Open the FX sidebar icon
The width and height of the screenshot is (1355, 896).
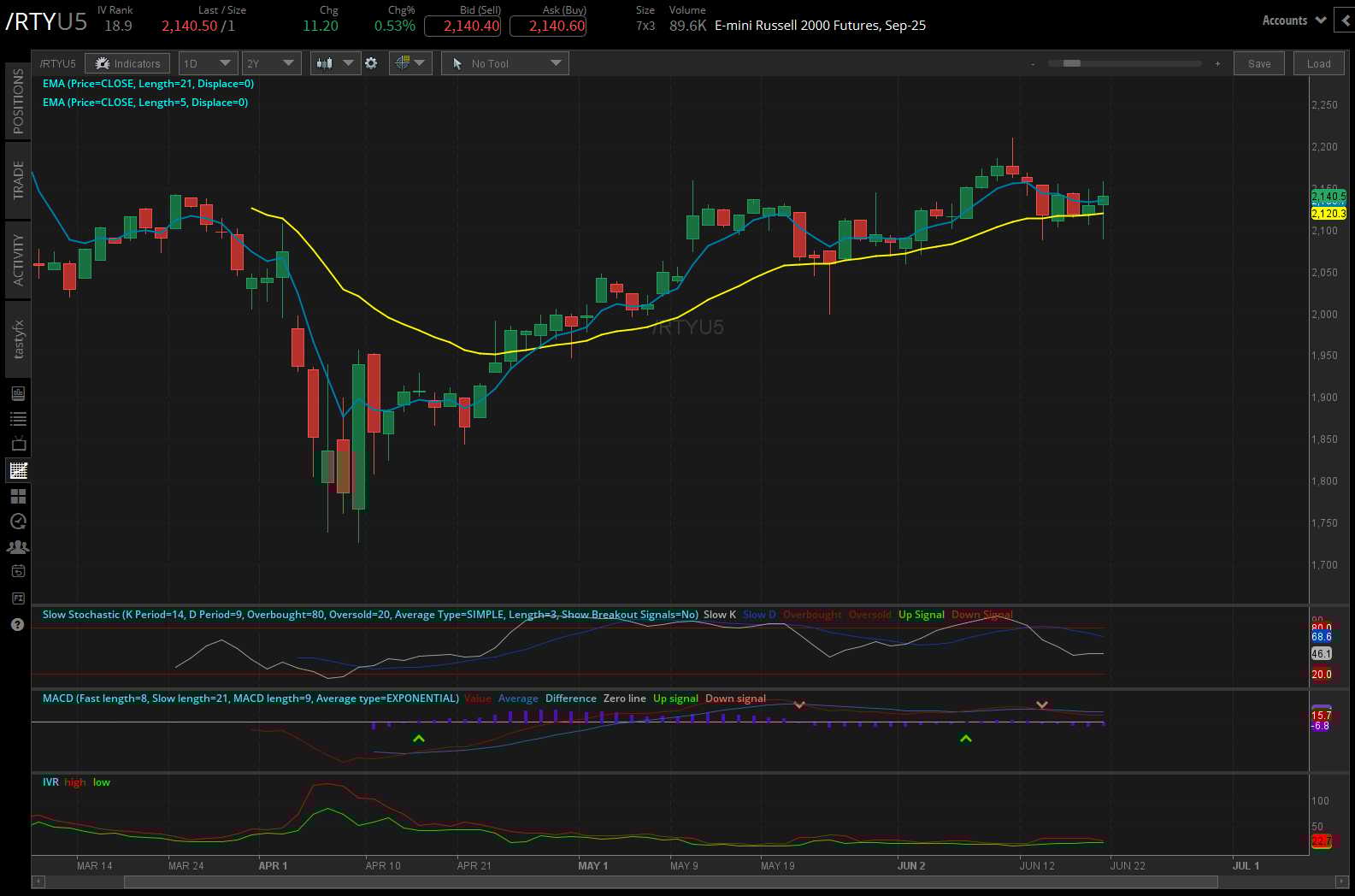click(18, 598)
